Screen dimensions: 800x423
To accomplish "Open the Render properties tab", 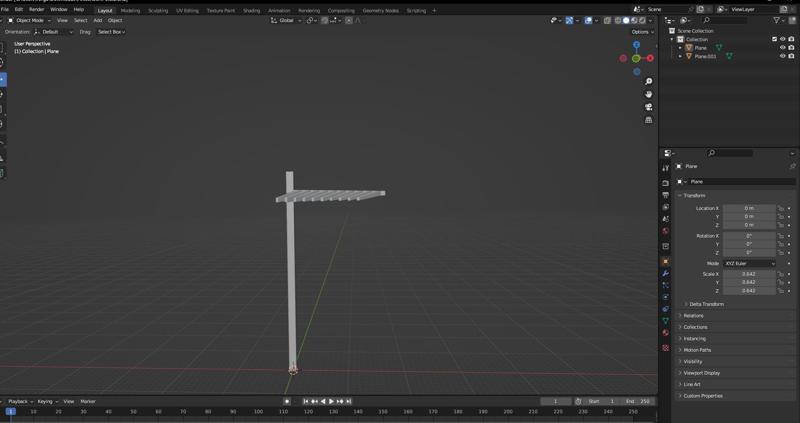I will pyautogui.click(x=665, y=183).
